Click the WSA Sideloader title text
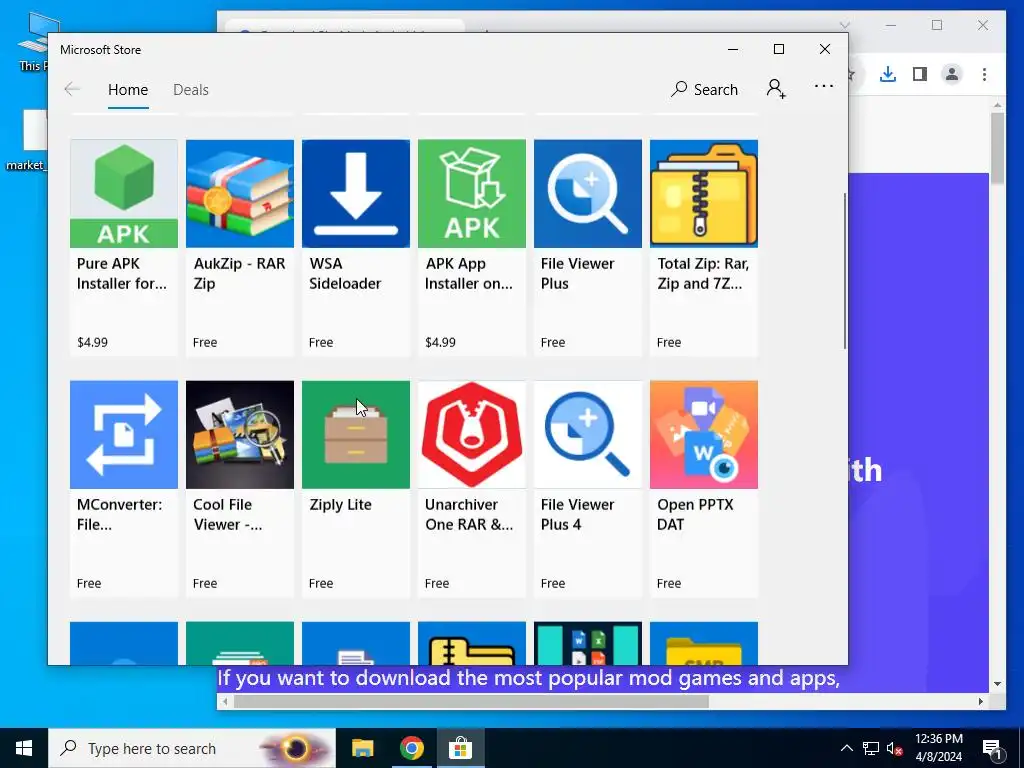The height and width of the screenshot is (768, 1024). point(345,274)
